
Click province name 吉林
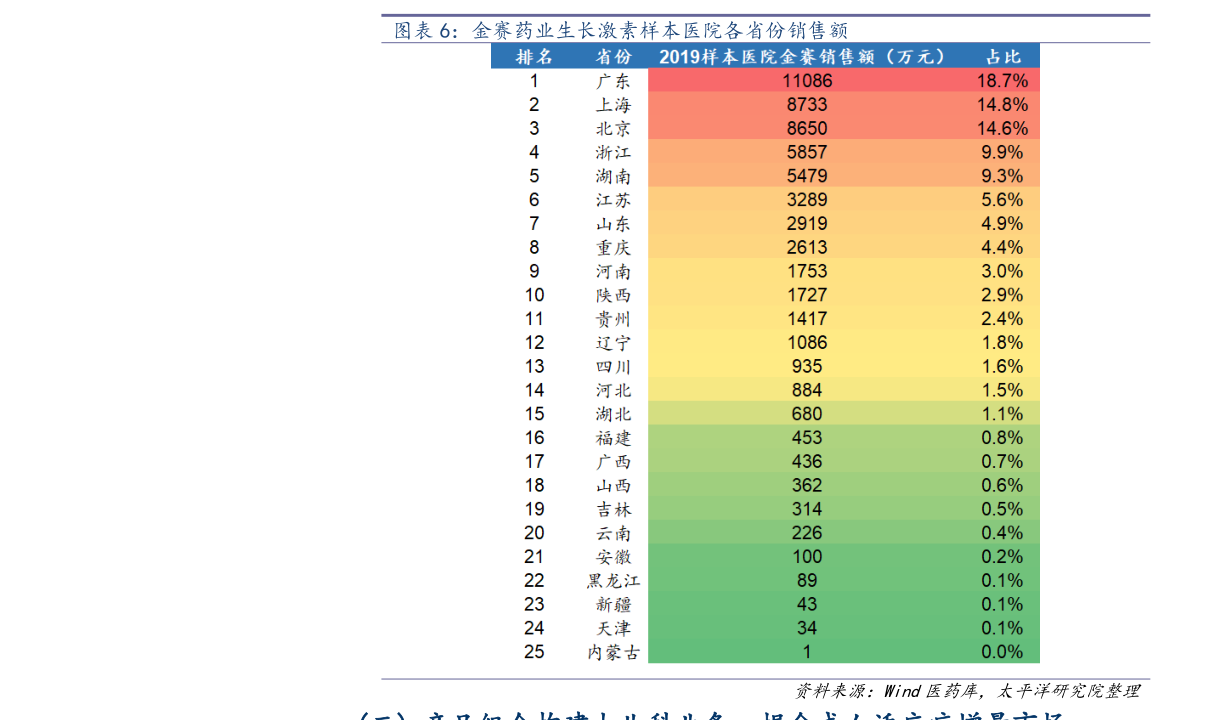pos(613,509)
